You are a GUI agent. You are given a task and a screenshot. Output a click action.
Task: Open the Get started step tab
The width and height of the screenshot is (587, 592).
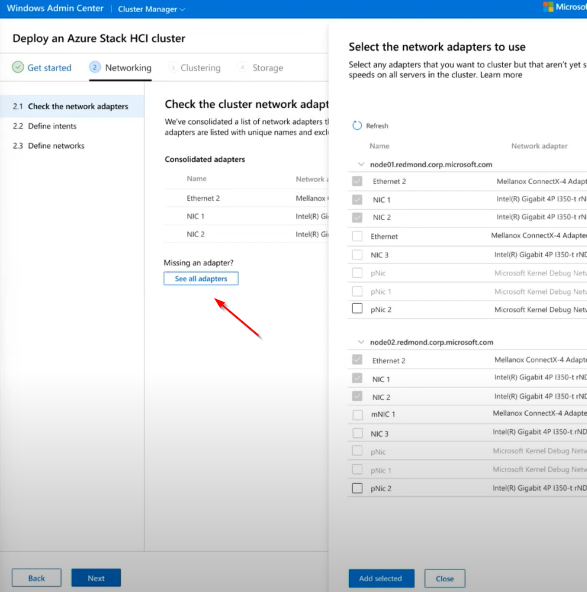(x=42, y=68)
